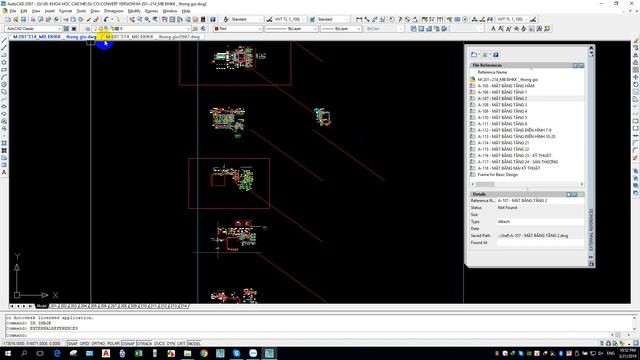The height and width of the screenshot is (360, 640).
Task: Click the Attach DWG icon in External References palette
Action: click(x=474, y=54)
